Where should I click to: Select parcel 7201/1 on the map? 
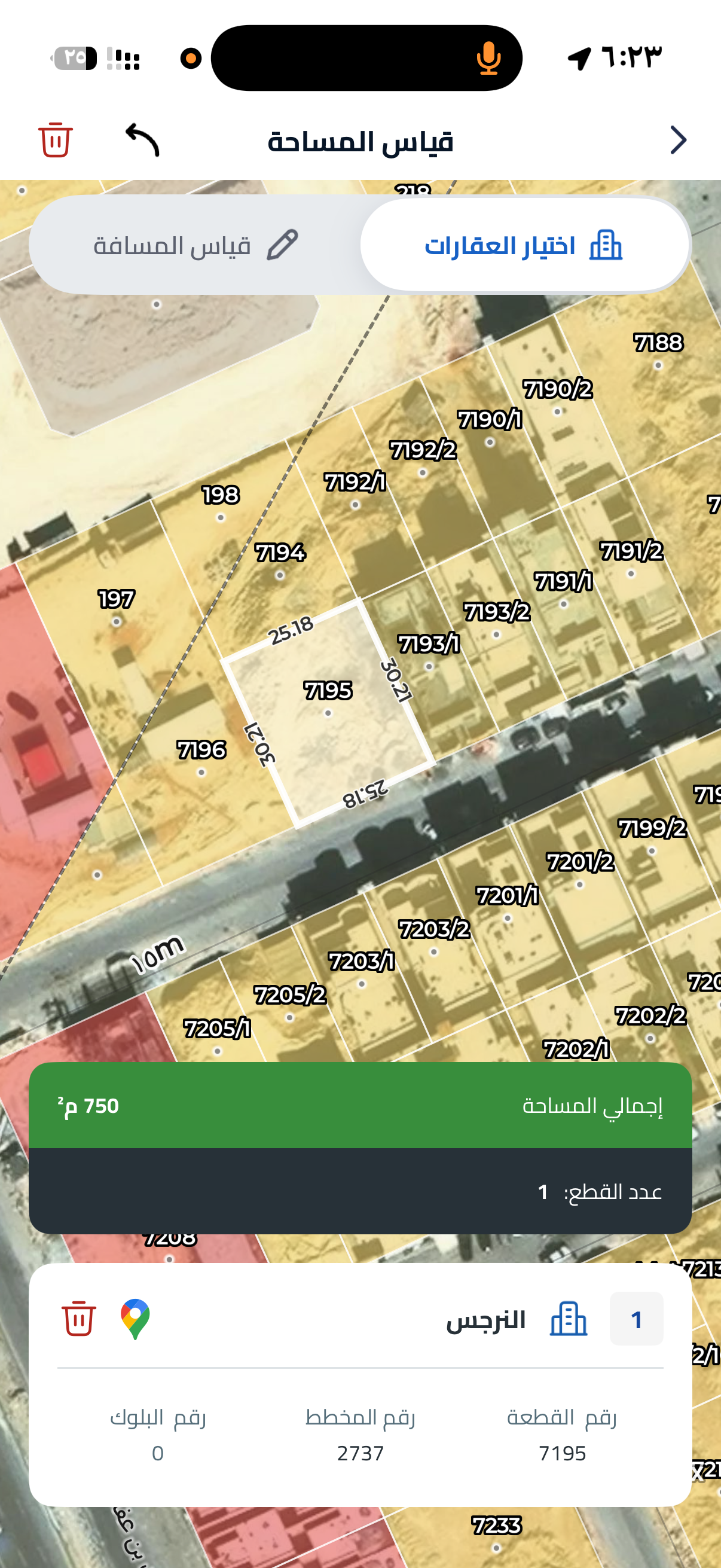point(508,896)
